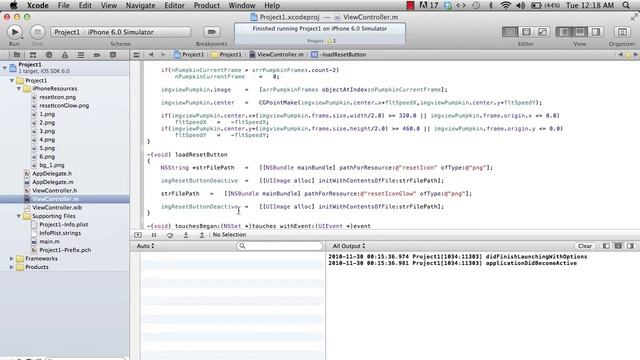This screenshot has width=640, height=360.
Task: Show the Symbol navigator
Action: 33,55
